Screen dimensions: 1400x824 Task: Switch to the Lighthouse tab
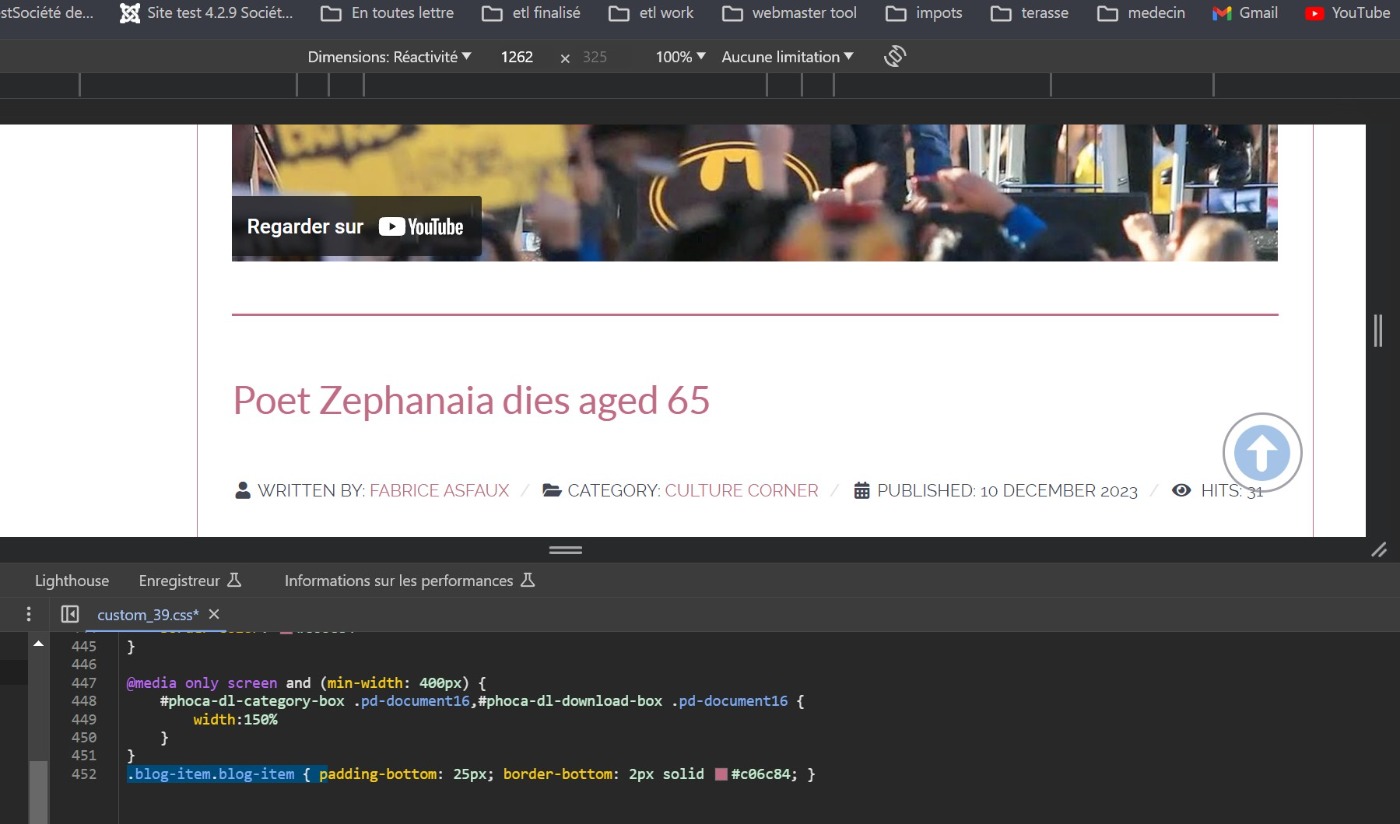point(72,580)
